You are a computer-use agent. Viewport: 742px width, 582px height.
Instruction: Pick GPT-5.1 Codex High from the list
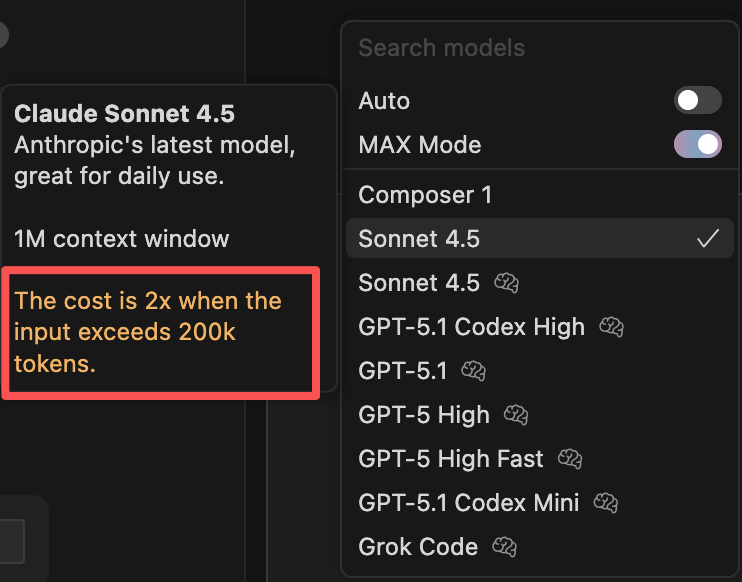471,327
